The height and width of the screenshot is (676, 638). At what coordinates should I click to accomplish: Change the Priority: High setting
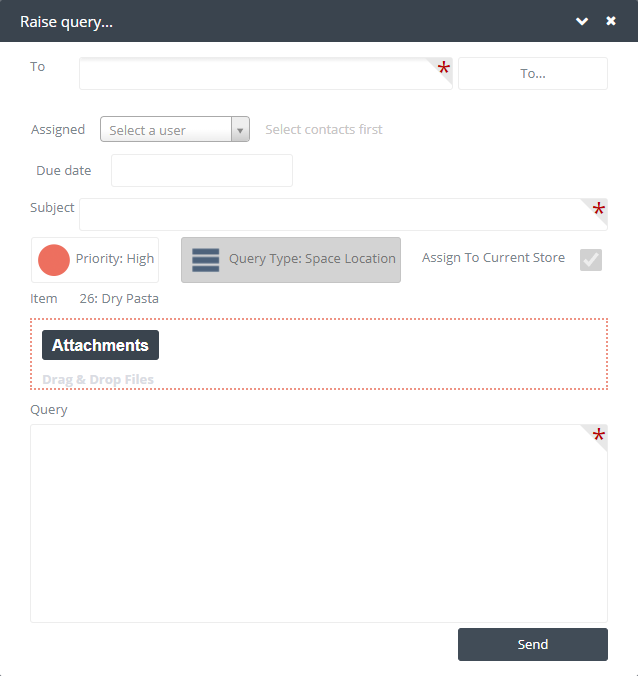tap(95, 260)
